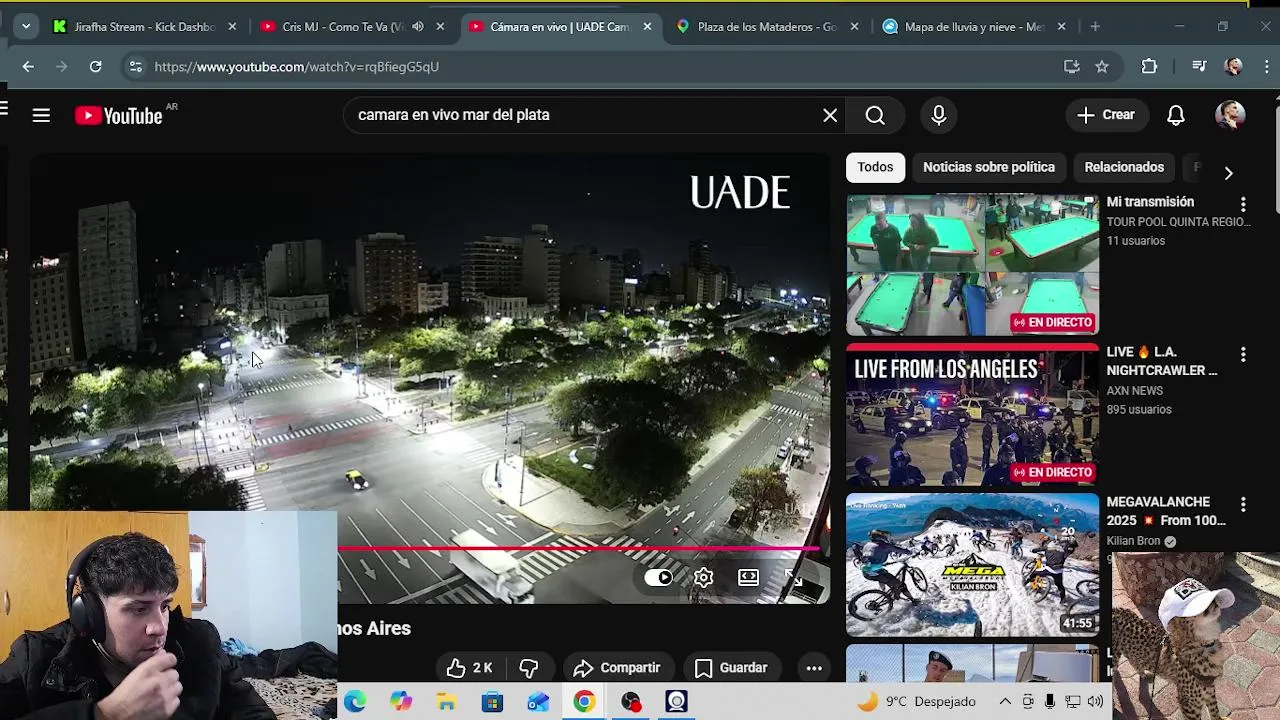Close the Cámara en vivo UADE tab
Viewport: 1280px width, 720px height.
[x=647, y=27]
